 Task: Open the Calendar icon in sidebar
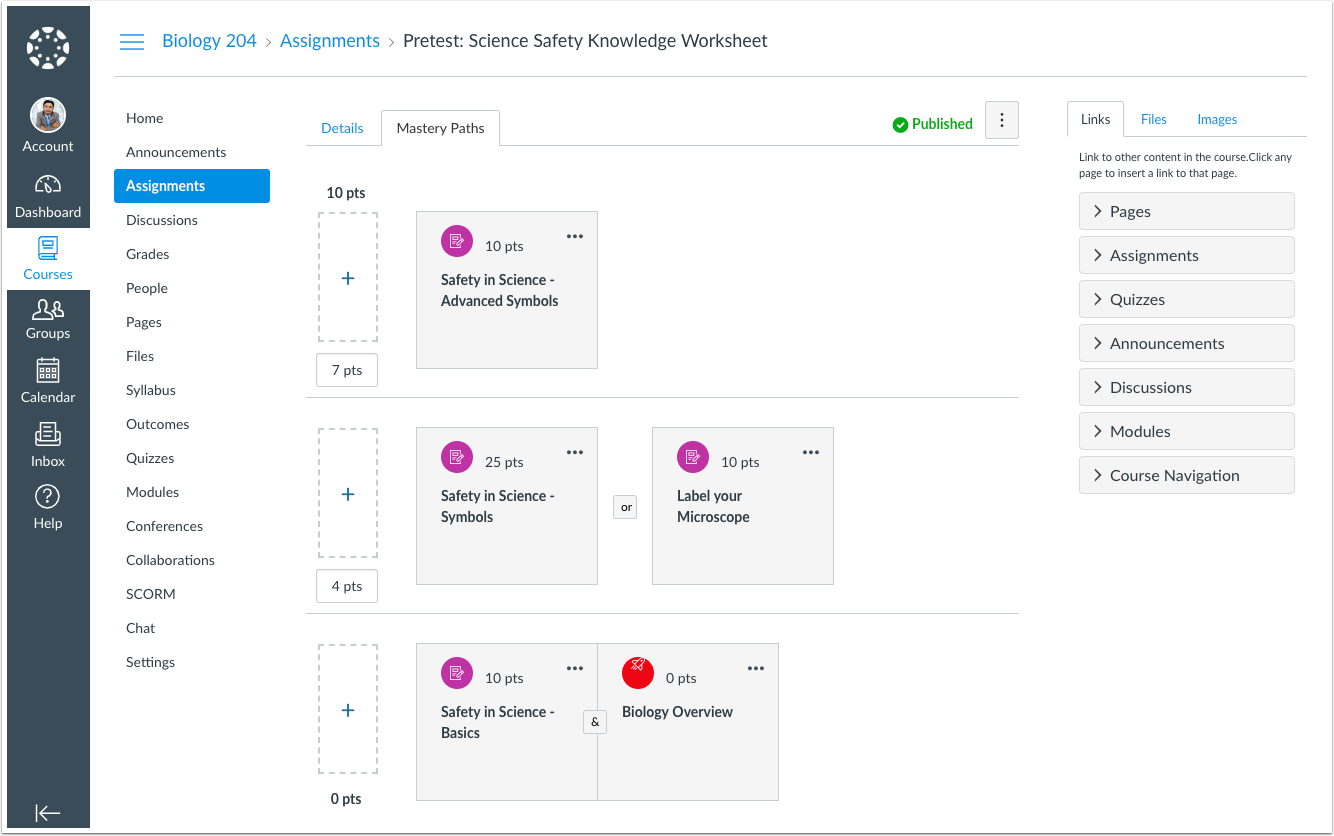48,371
